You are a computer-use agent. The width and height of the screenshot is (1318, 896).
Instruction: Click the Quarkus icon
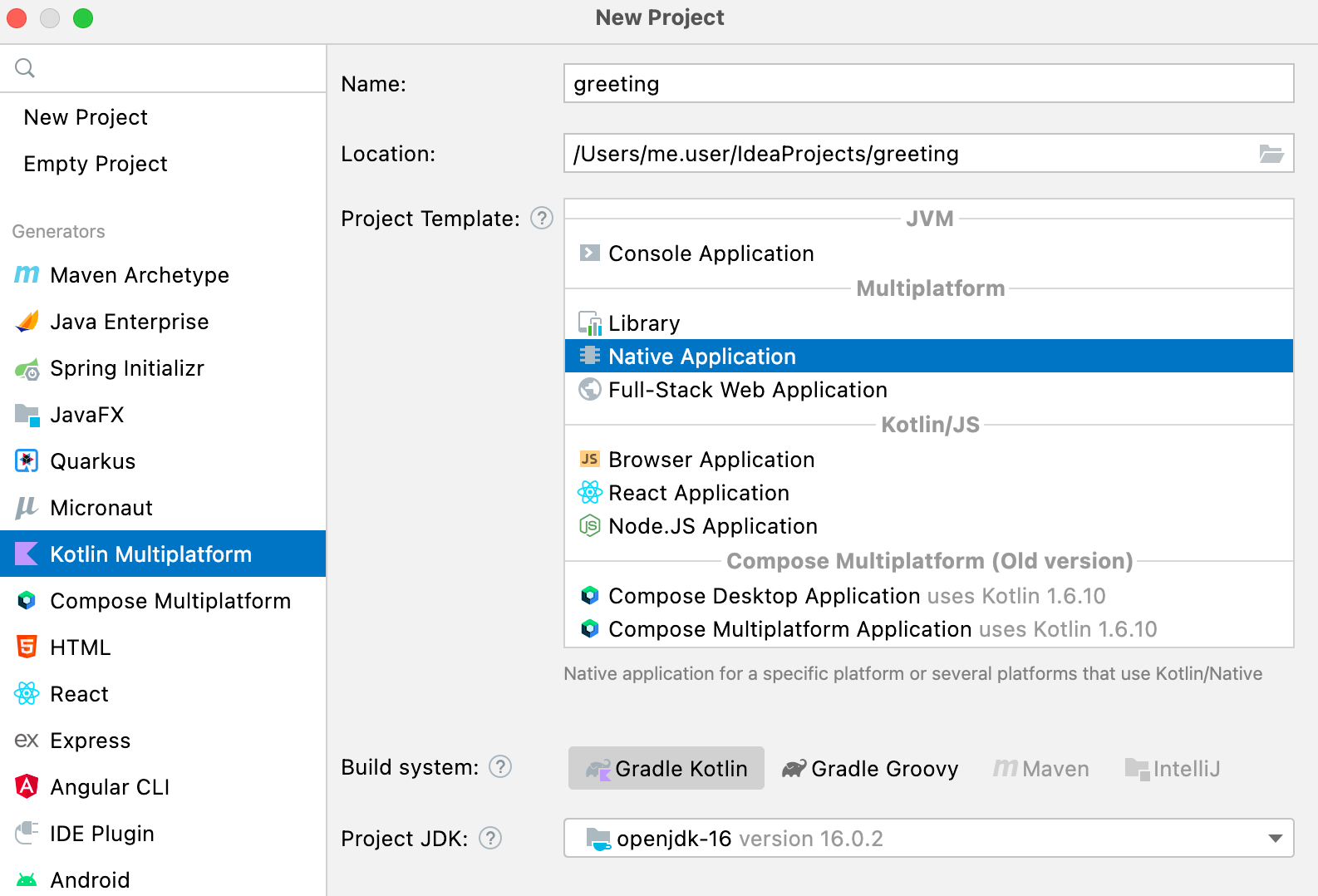click(27, 460)
